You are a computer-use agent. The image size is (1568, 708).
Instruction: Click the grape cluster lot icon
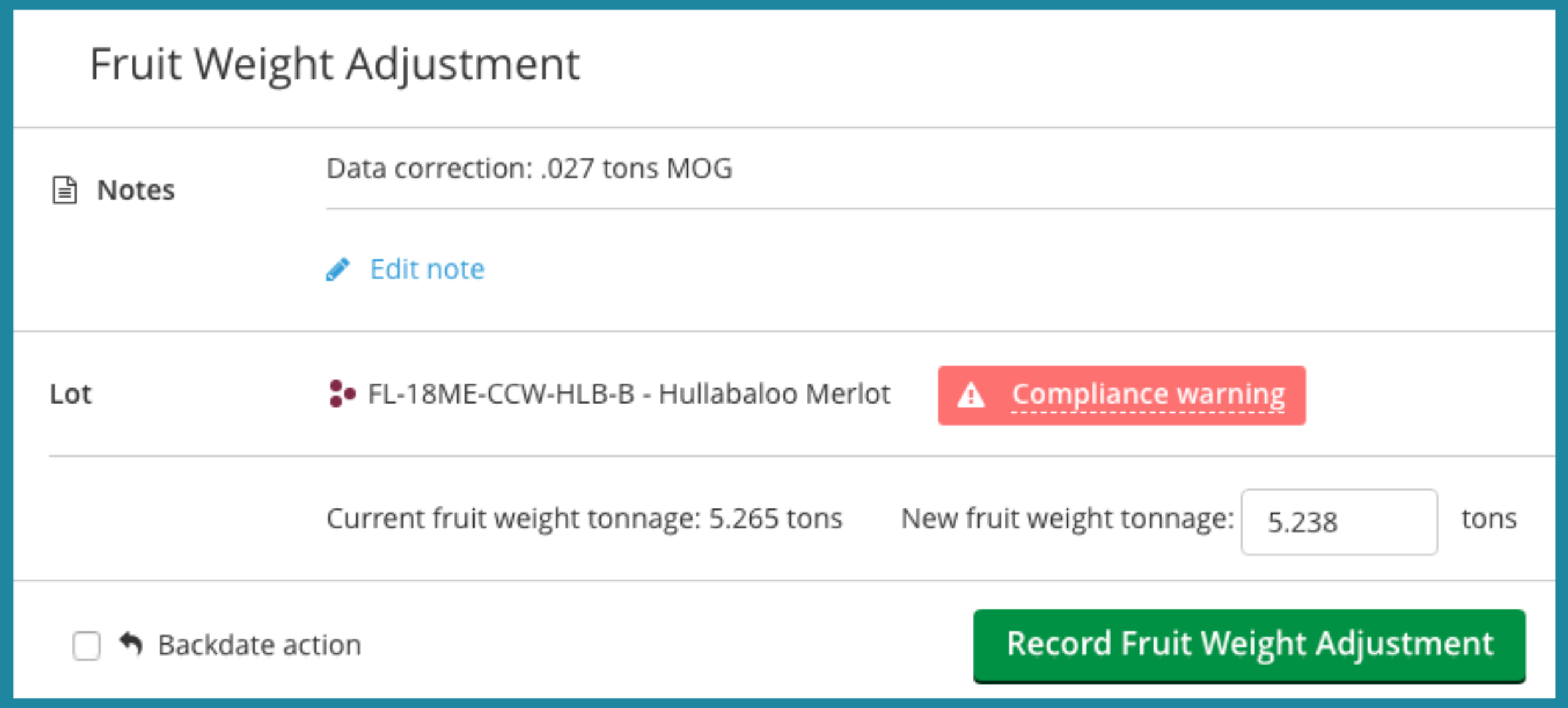pyautogui.click(x=342, y=394)
